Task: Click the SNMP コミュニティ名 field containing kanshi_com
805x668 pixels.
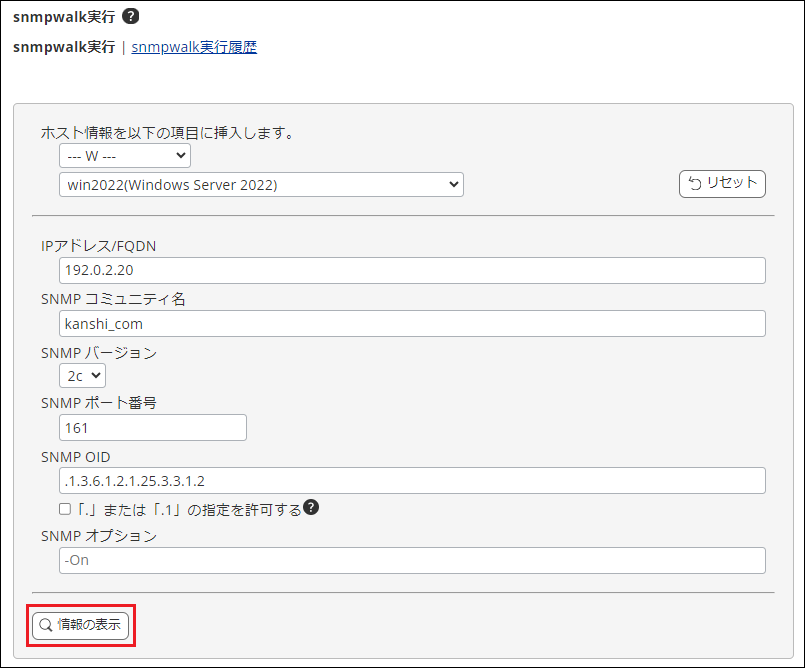Action: point(412,324)
